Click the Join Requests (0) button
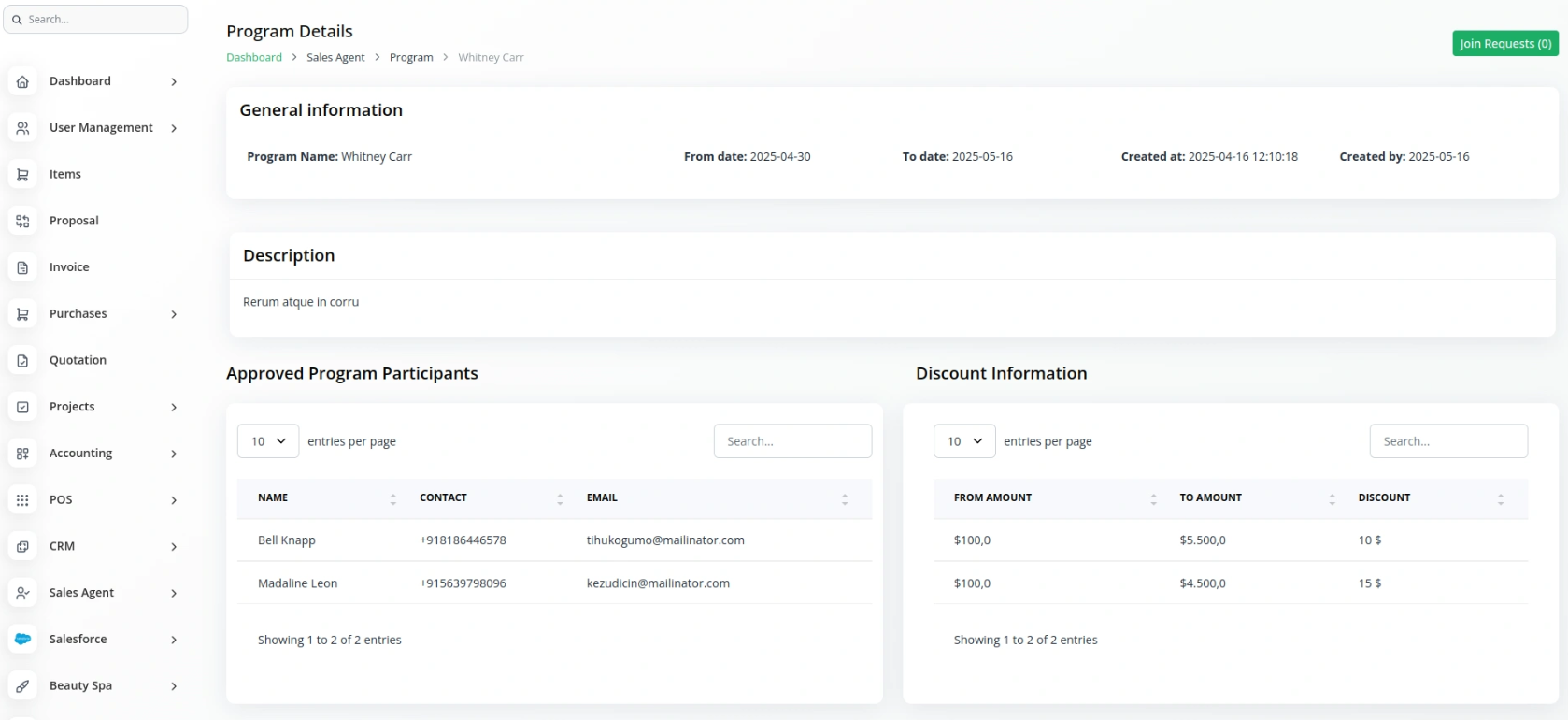Image resolution: width=1568 pixels, height=720 pixels. pyautogui.click(x=1504, y=44)
